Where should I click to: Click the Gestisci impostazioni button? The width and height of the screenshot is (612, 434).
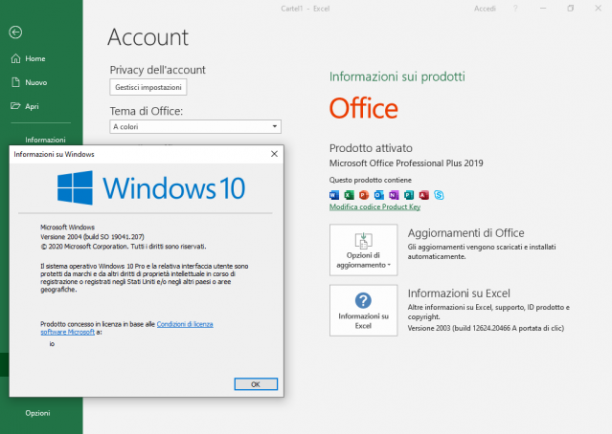pos(148,87)
